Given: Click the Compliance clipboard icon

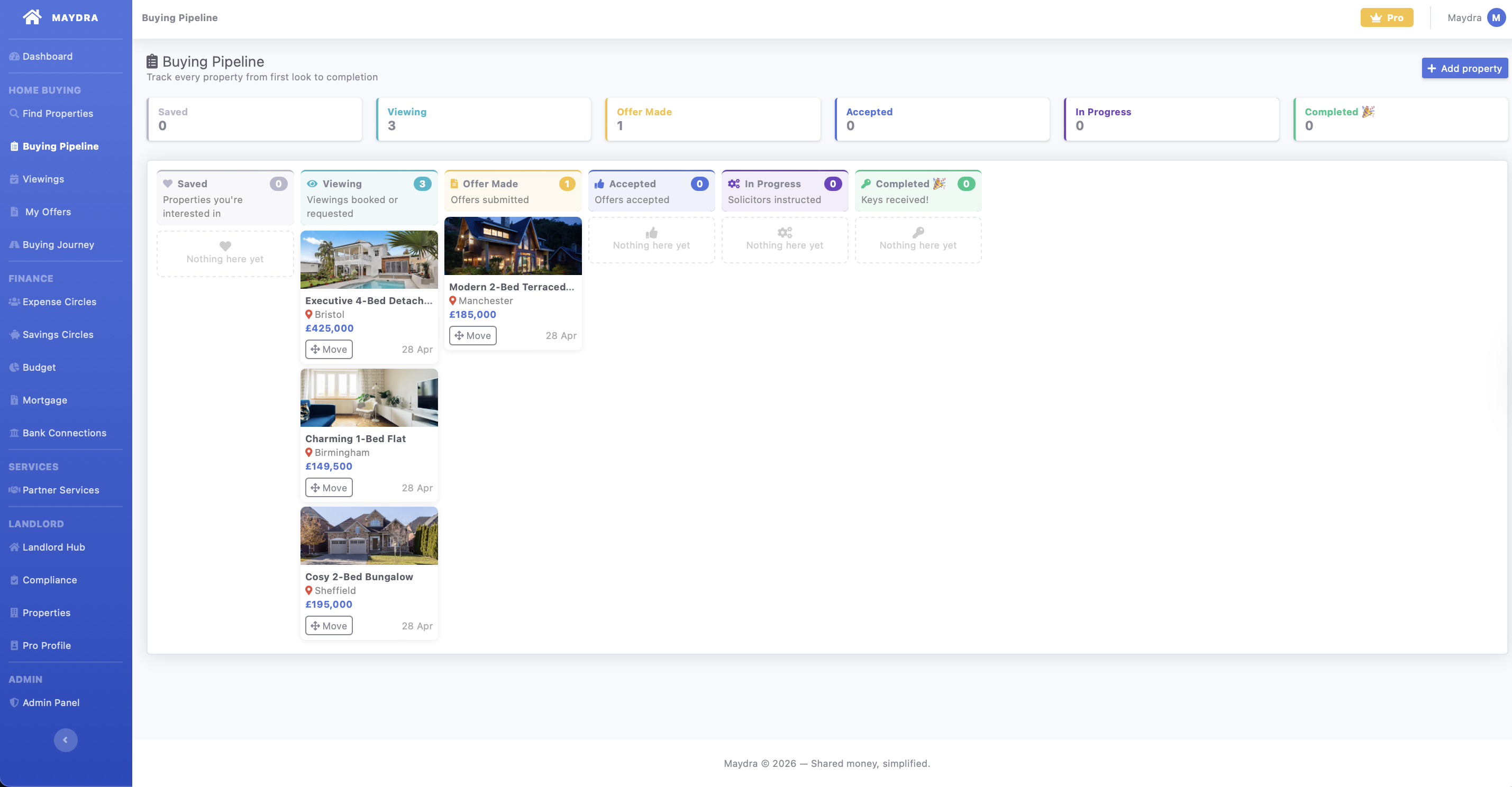Looking at the screenshot, I should [x=14, y=580].
